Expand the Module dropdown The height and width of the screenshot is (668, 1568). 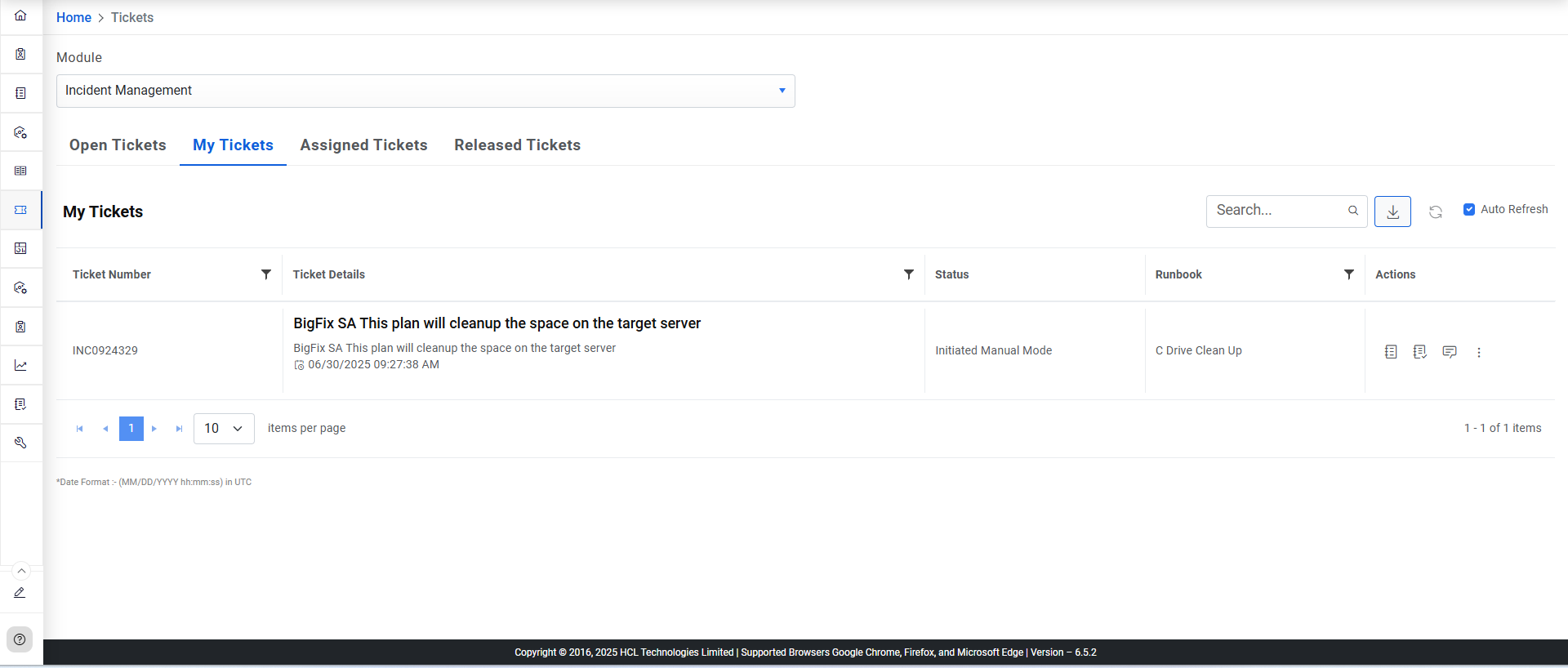point(782,91)
